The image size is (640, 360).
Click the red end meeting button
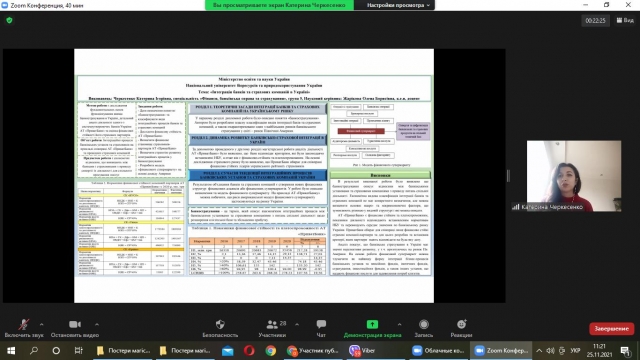point(611,329)
